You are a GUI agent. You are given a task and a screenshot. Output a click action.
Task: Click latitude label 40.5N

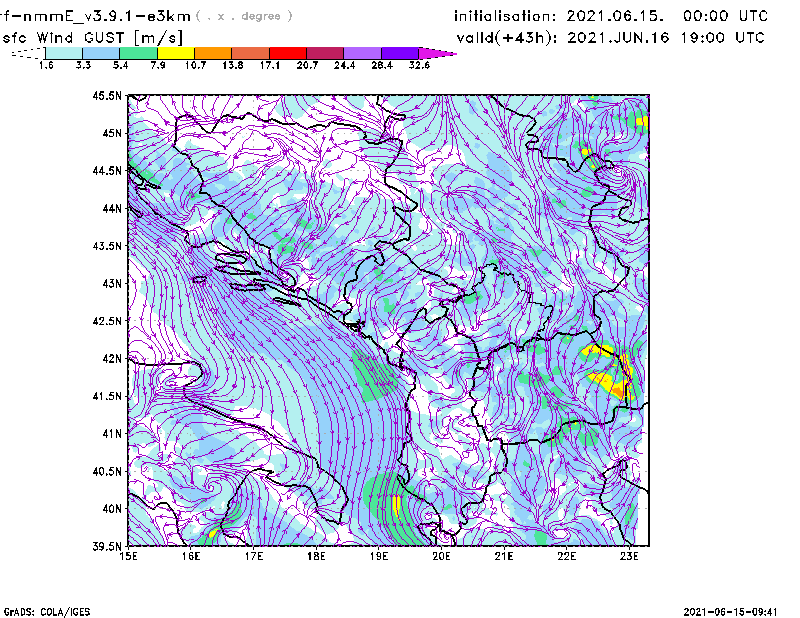[107, 471]
